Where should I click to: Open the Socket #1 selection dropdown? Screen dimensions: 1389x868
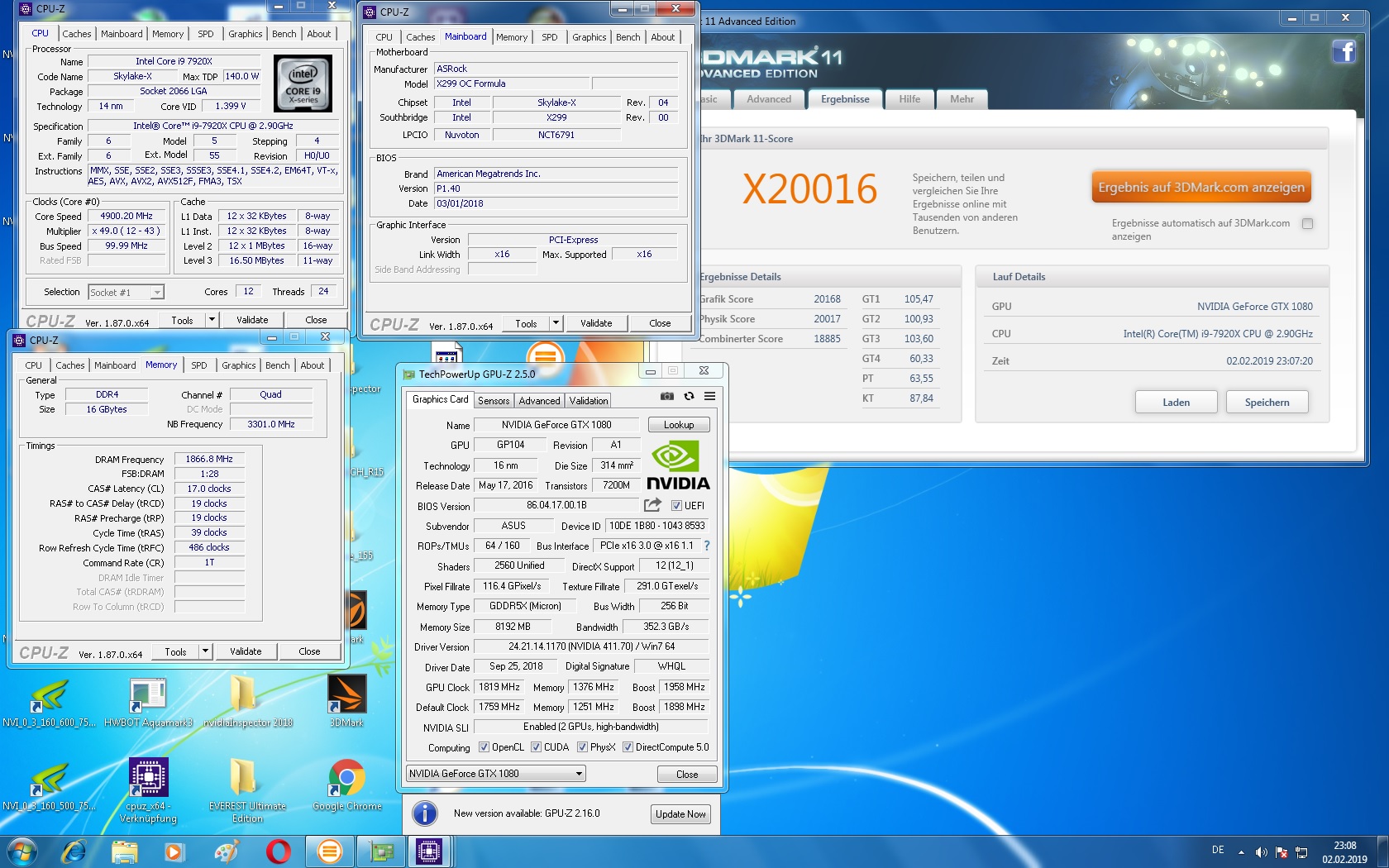click(x=126, y=292)
